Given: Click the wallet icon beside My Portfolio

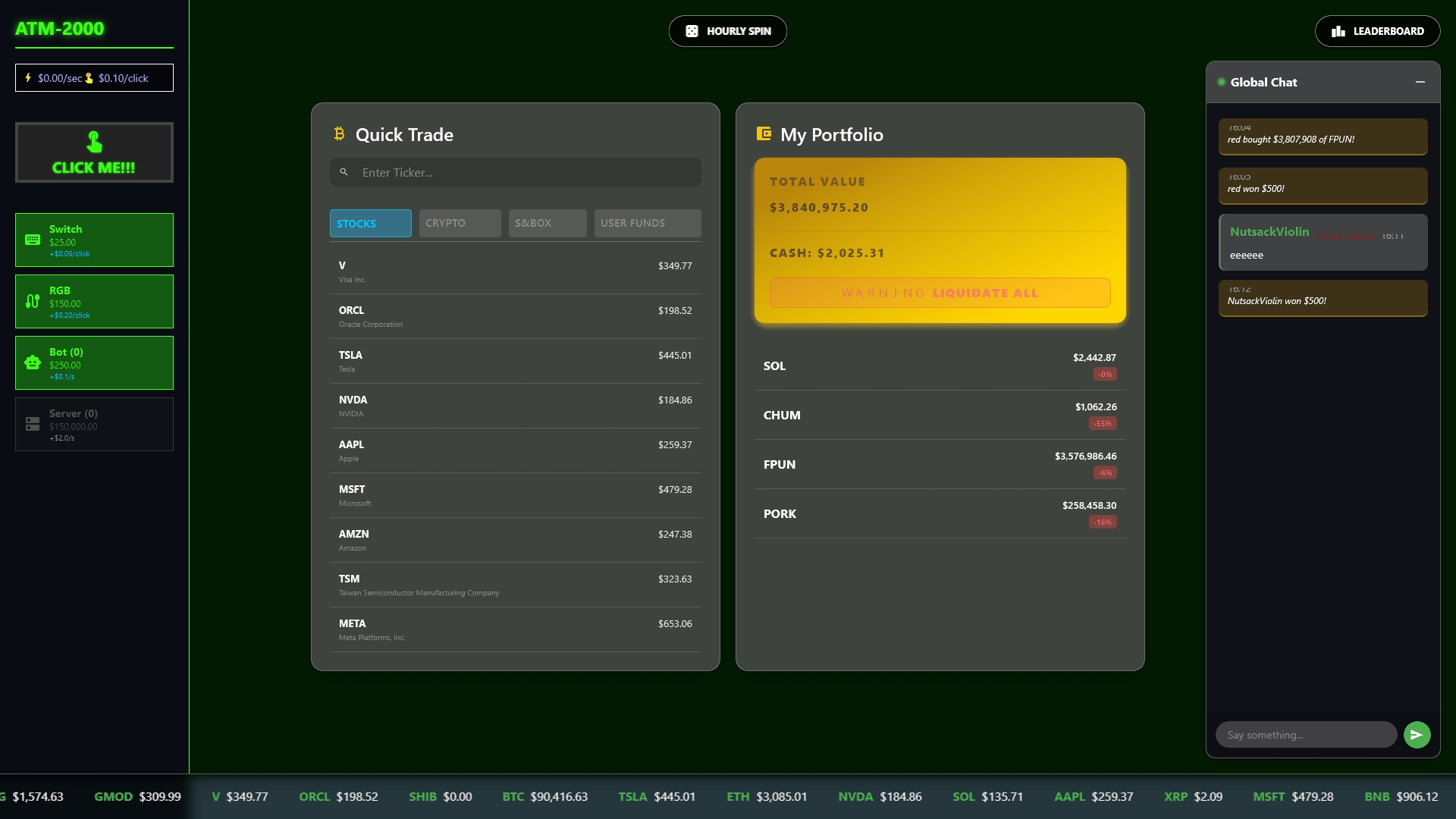Looking at the screenshot, I should click(x=764, y=134).
